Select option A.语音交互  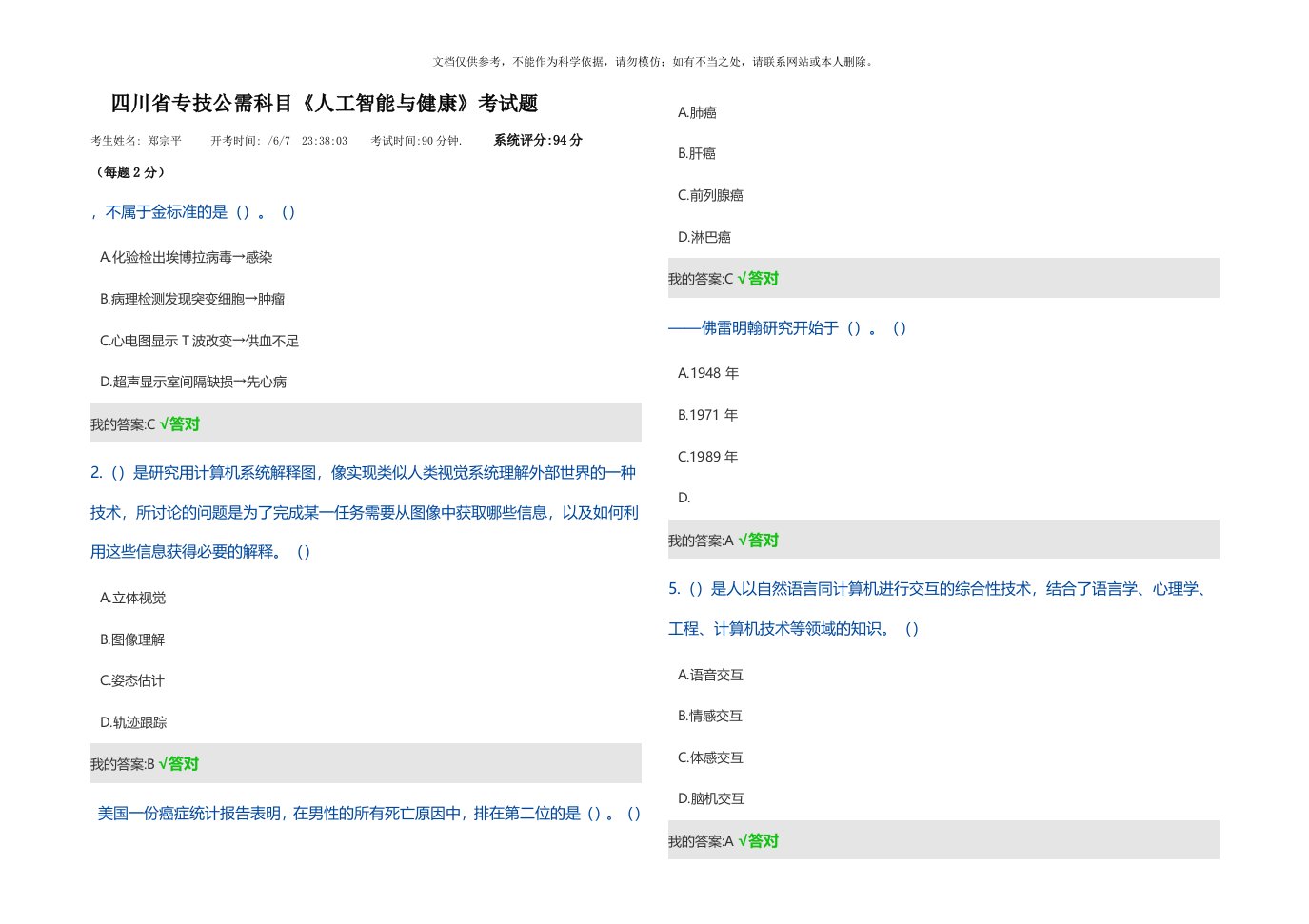(x=710, y=675)
